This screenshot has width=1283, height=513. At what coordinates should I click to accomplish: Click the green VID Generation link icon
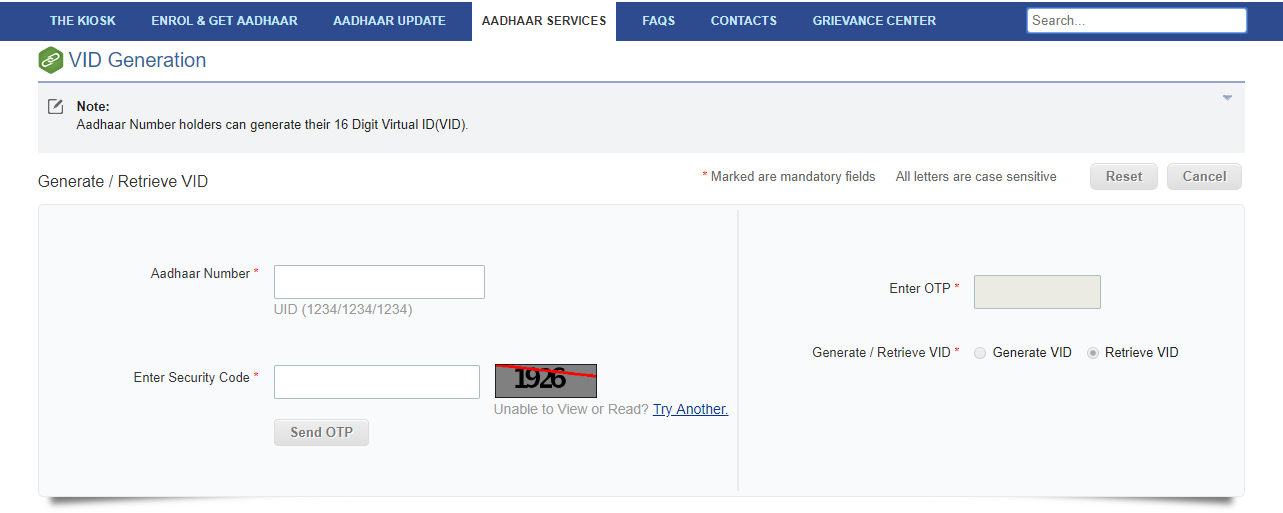point(51,60)
